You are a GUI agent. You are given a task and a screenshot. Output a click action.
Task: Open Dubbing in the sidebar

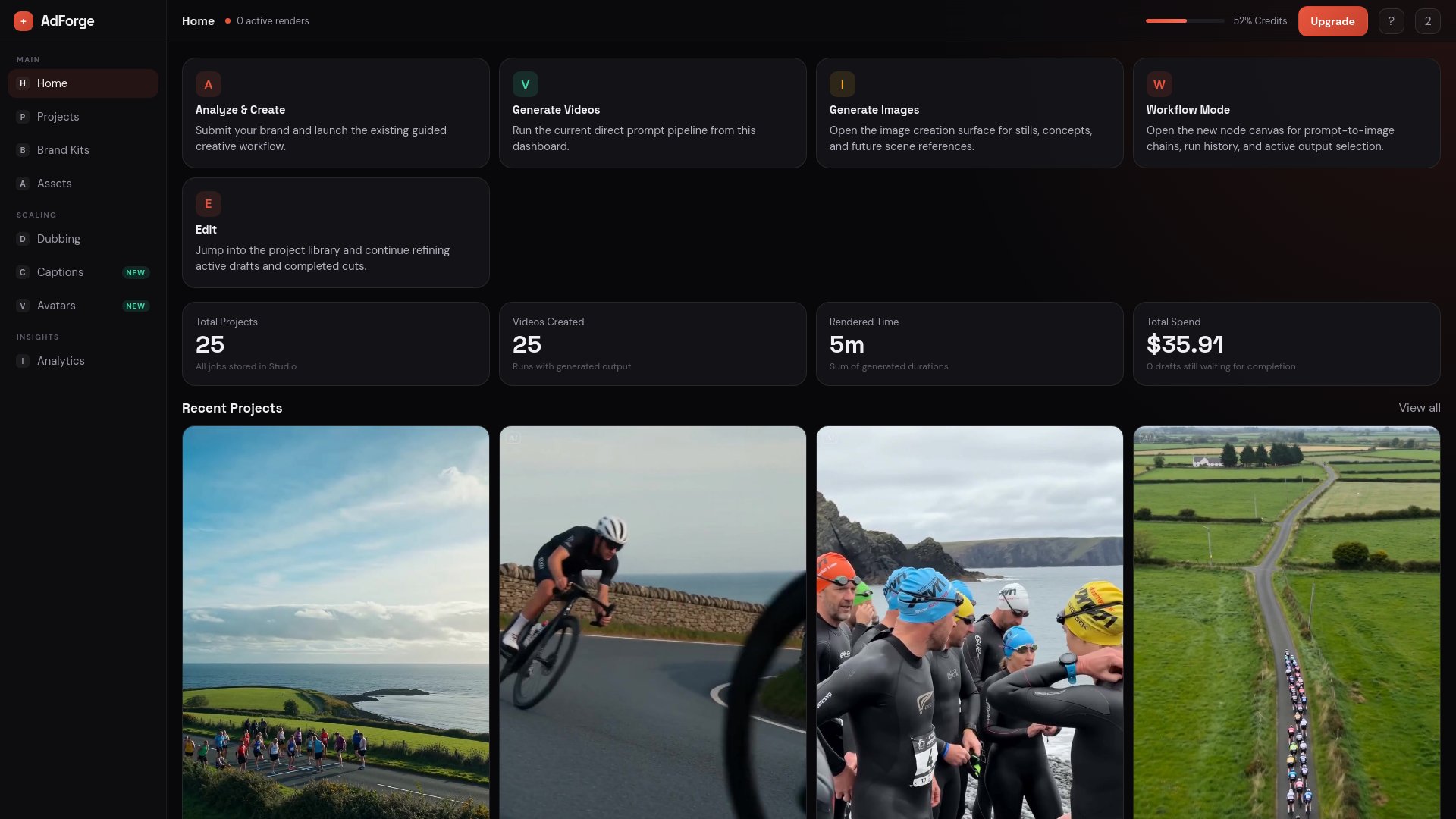83,239
